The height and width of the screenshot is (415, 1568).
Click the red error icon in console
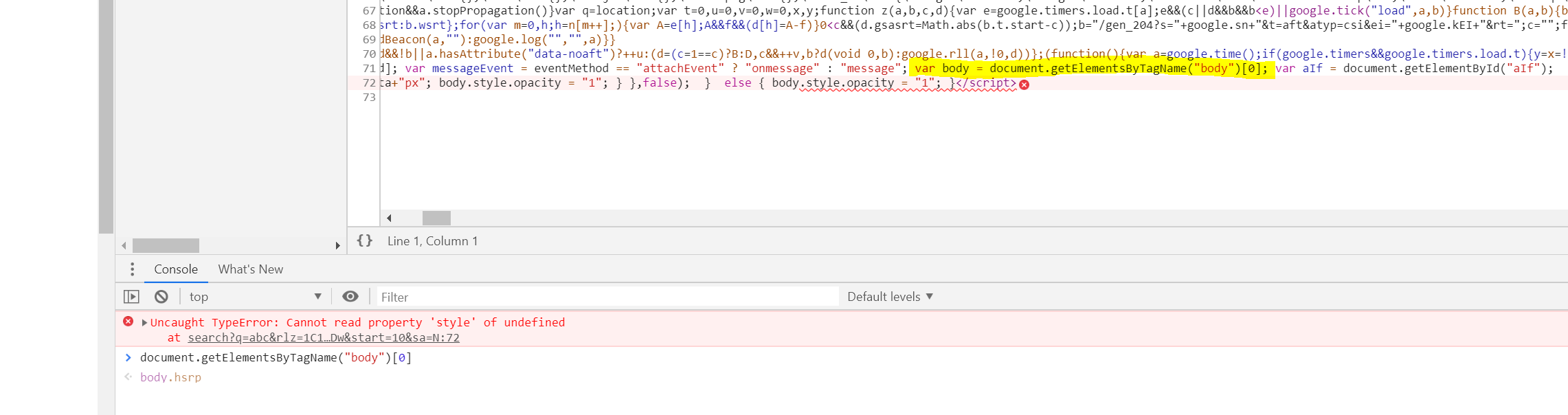pos(128,322)
